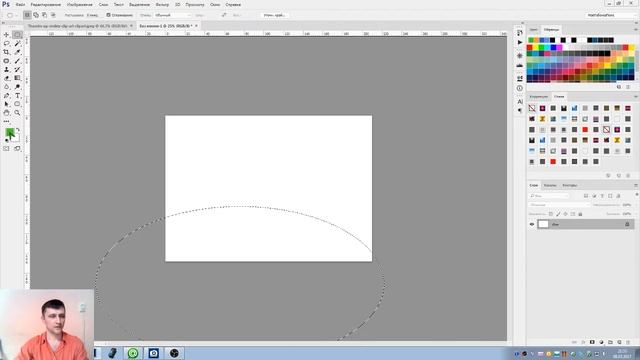Select the Healing Brush tool
640x360 pixels.
[x=6, y=61]
